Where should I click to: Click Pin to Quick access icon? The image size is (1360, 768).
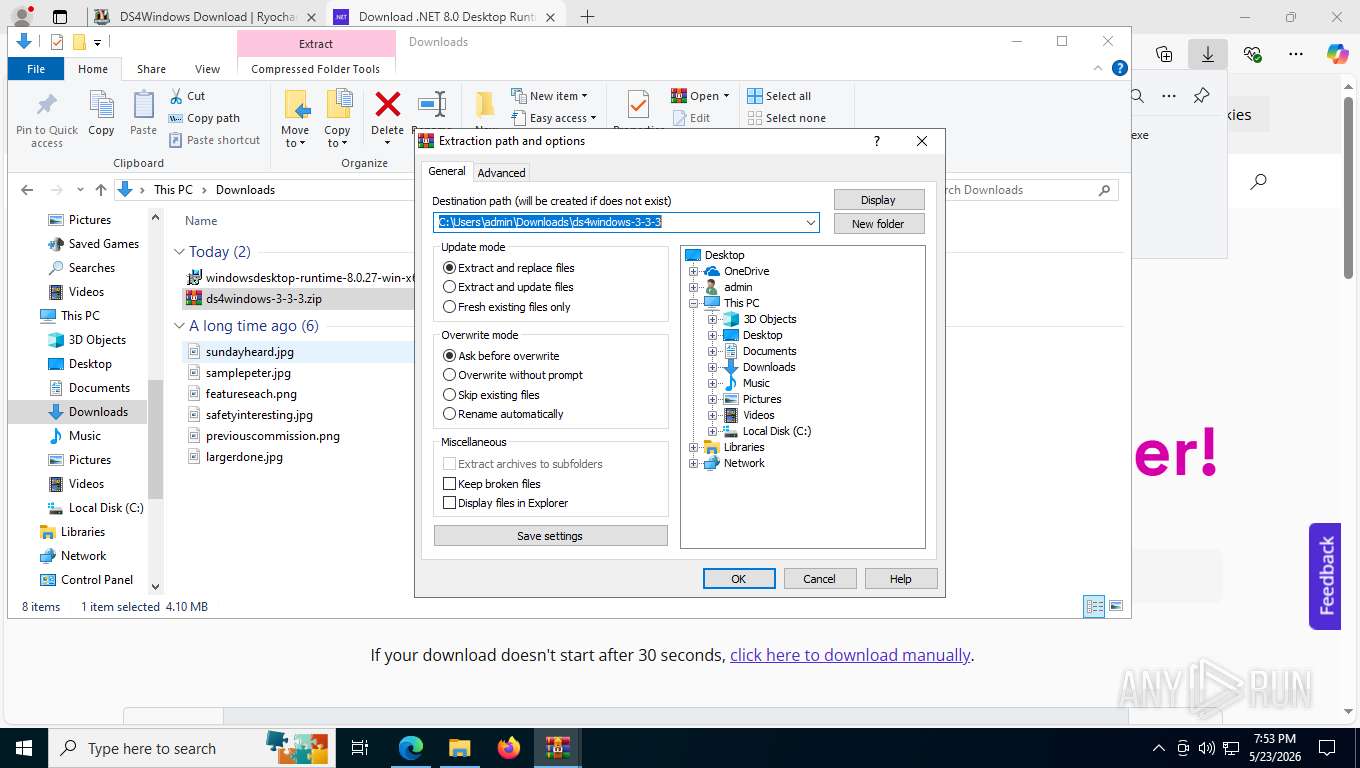point(46,105)
